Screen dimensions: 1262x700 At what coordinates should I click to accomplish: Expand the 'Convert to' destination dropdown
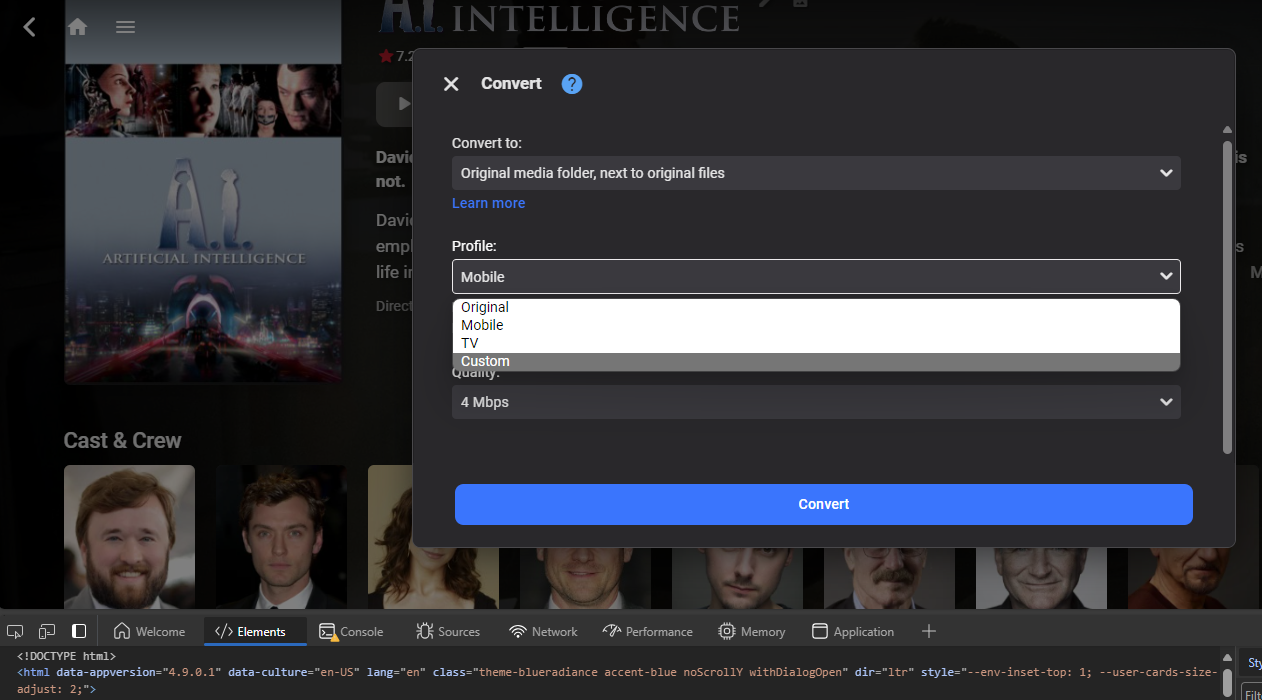815,173
